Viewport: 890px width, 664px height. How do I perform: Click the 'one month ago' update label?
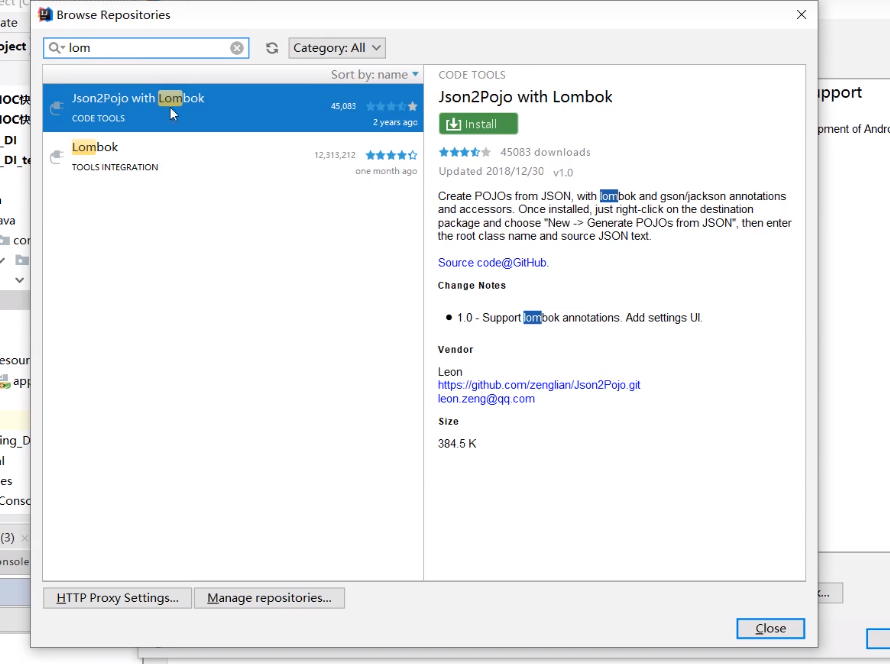386,171
